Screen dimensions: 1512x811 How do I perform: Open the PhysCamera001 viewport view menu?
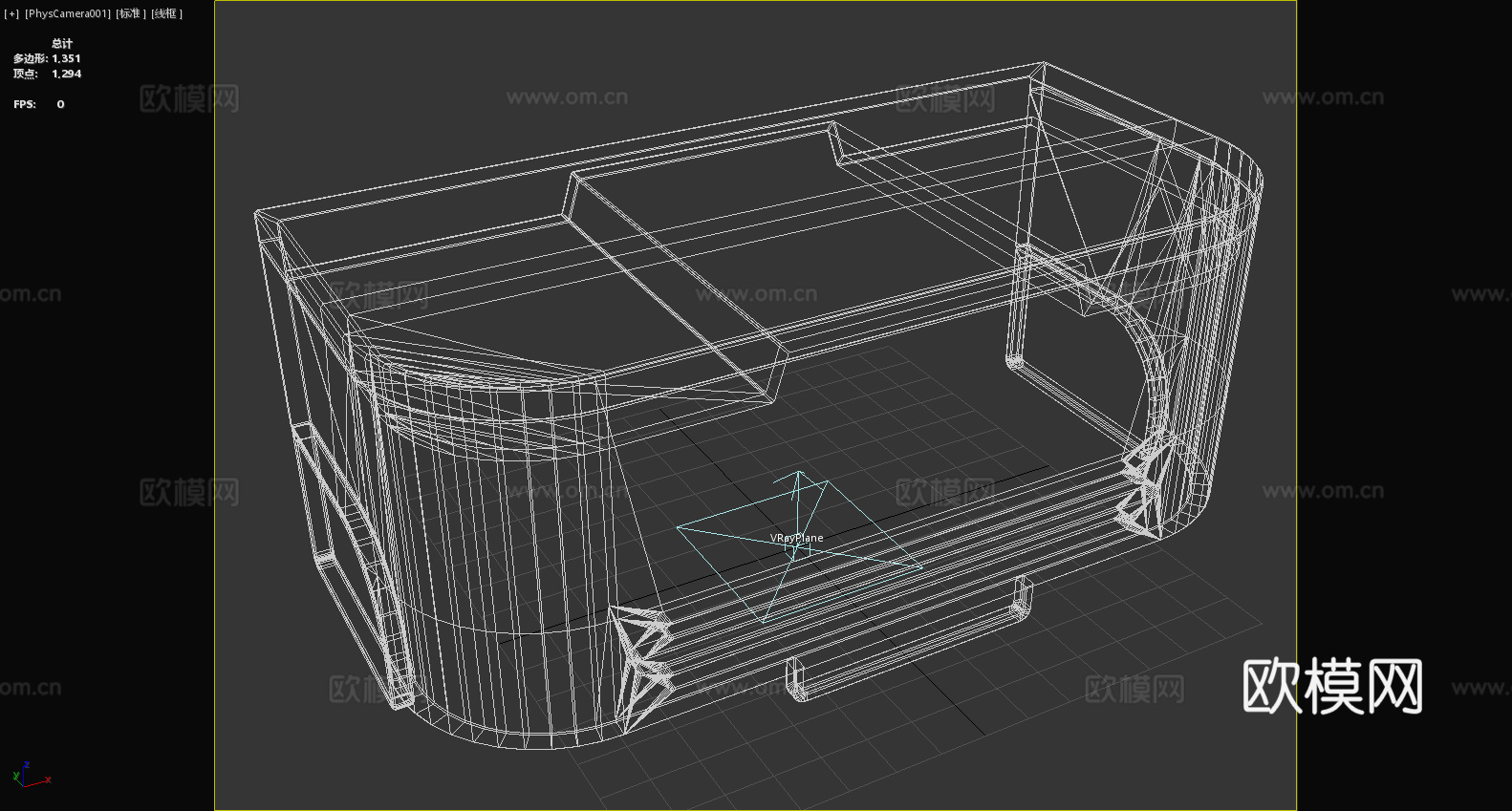pyautogui.click(x=67, y=13)
